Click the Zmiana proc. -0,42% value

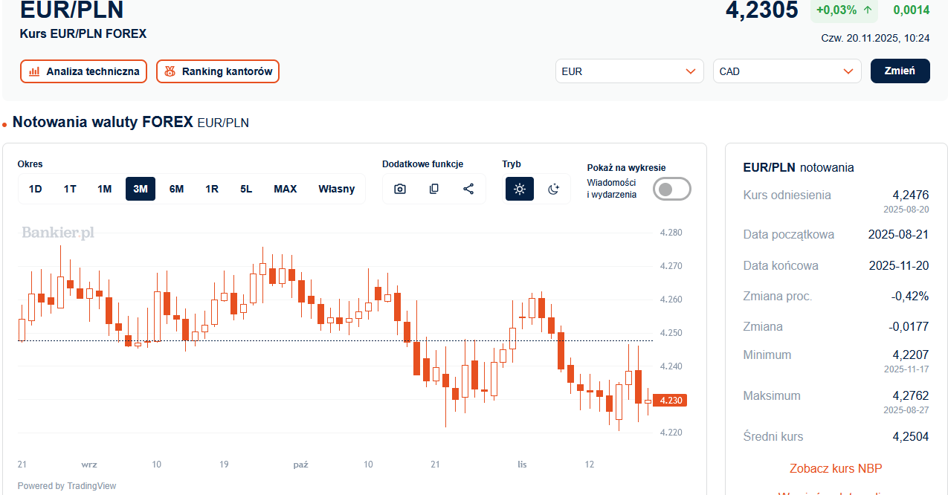click(910, 296)
